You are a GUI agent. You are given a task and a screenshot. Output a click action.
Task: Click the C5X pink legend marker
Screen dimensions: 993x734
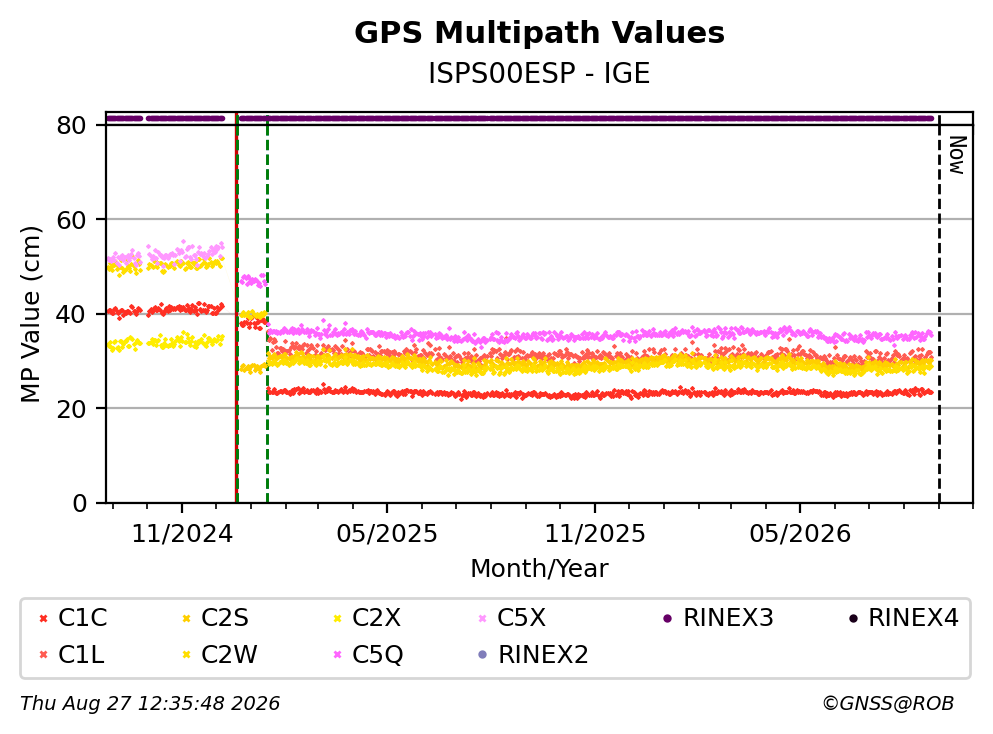(483, 618)
